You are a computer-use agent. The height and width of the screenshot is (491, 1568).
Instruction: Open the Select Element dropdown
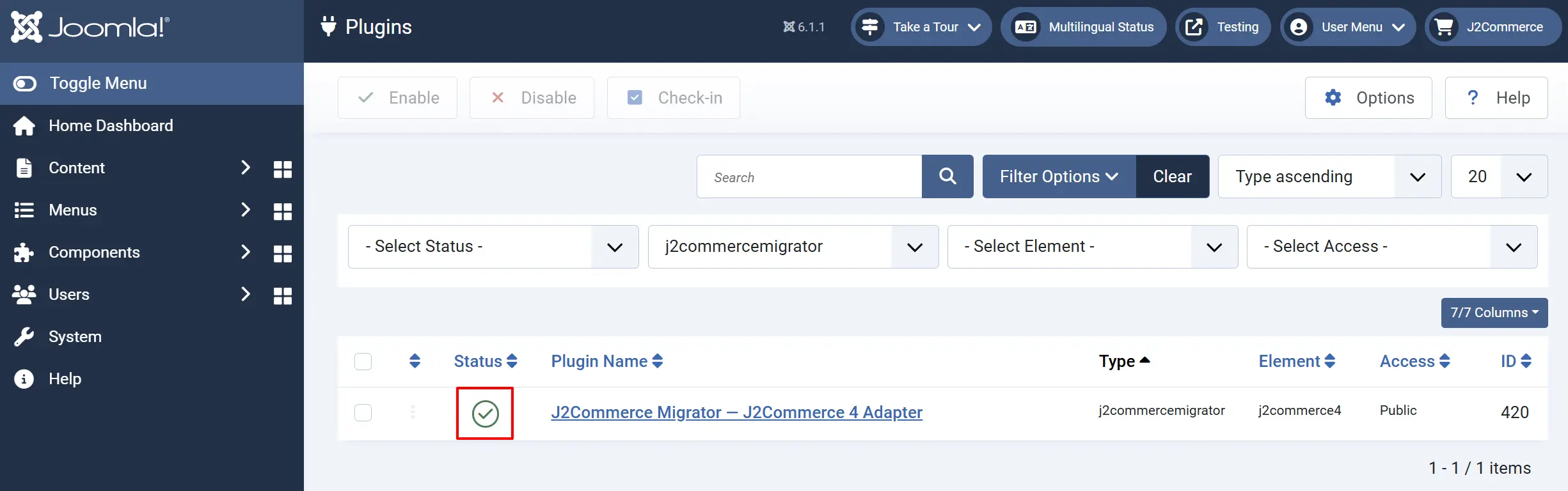(1093, 247)
